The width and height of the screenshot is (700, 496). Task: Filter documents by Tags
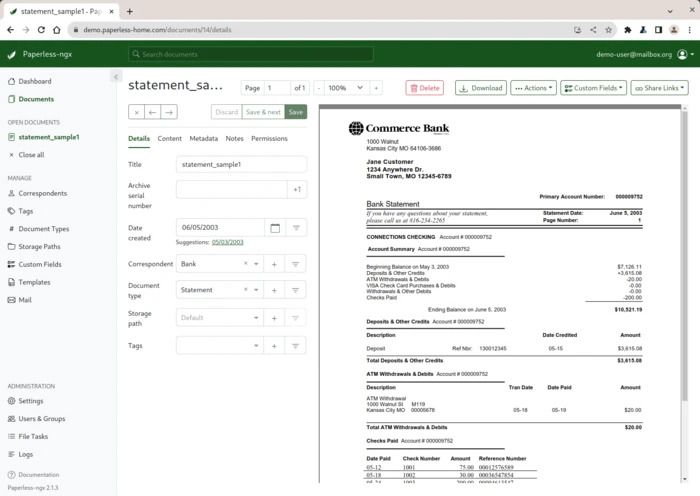[x=296, y=346]
